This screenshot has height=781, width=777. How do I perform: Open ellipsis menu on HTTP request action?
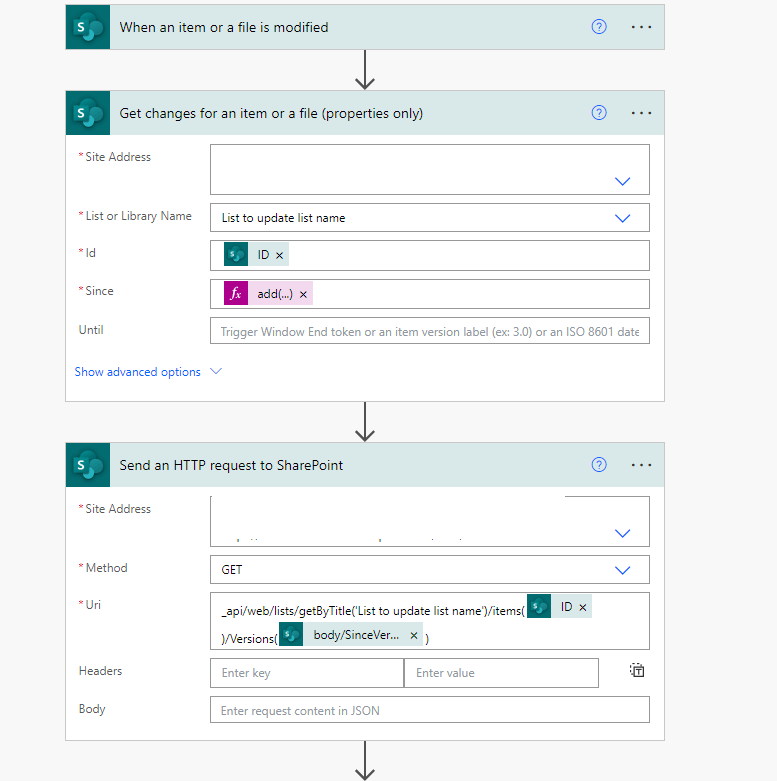tap(642, 464)
